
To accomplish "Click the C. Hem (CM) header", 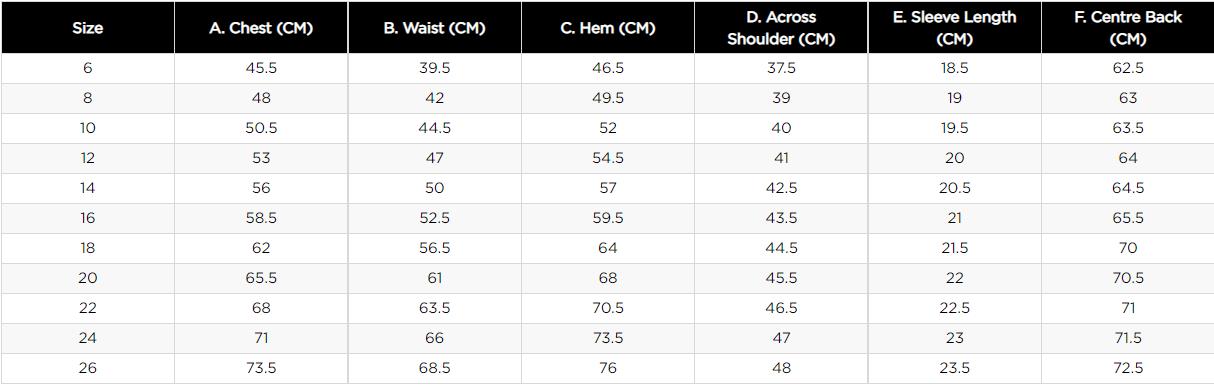I will coord(608,28).
